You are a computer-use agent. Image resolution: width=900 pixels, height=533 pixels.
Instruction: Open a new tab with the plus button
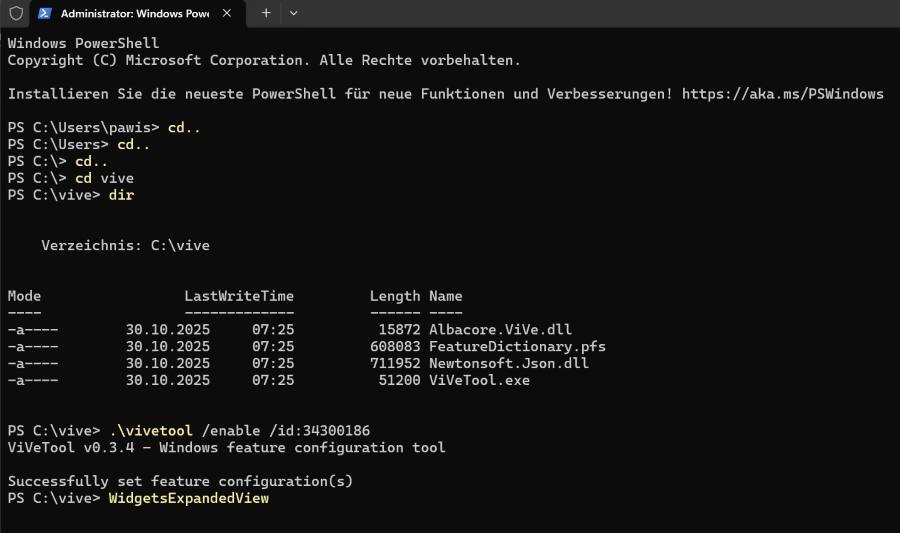pos(266,14)
